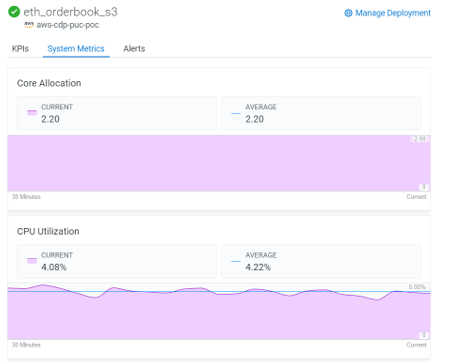460x363 pixels.
Task: Click the CPU Utilization line chart
Action: (x=219, y=311)
